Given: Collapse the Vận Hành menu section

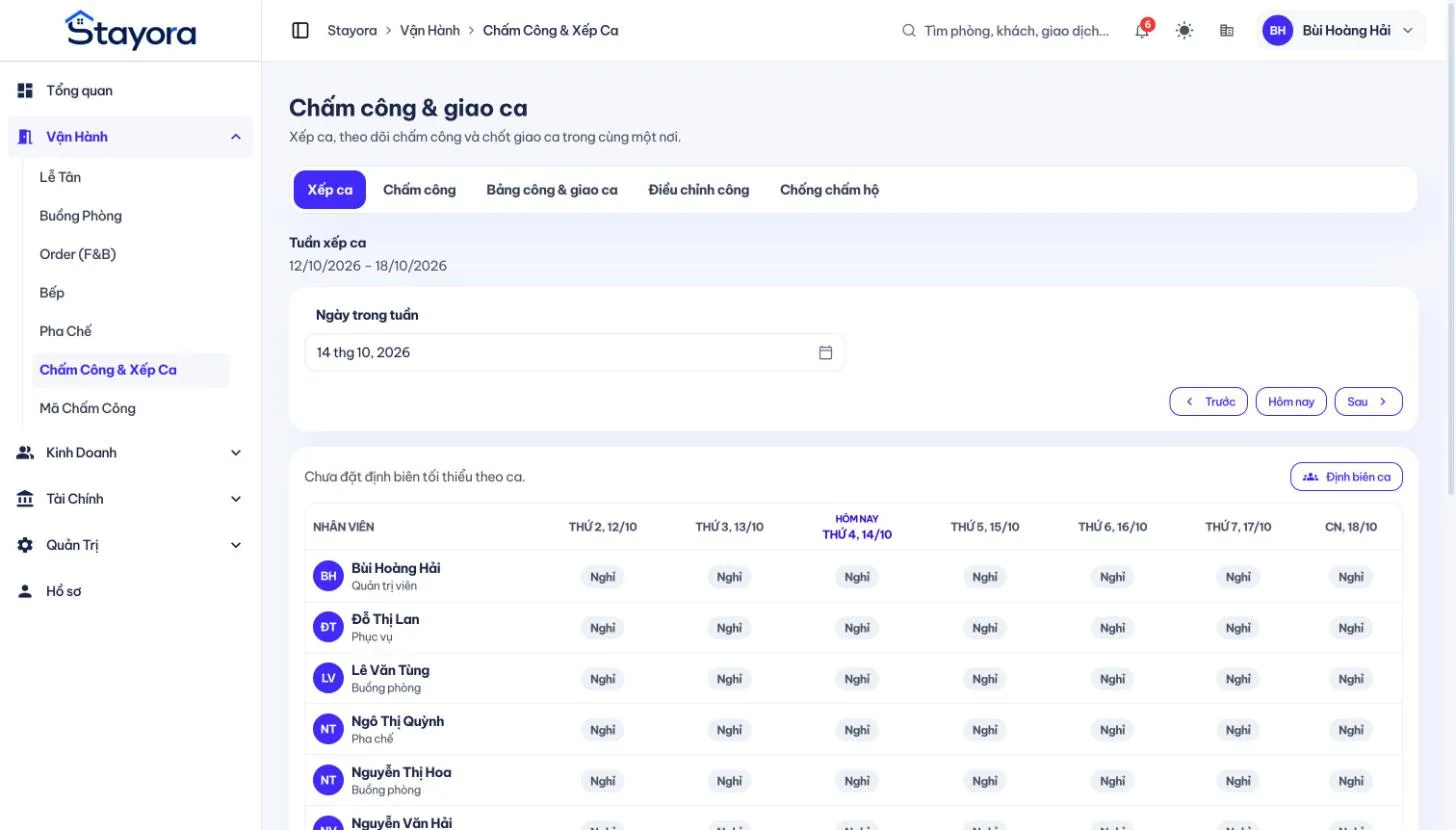Looking at the screenshot, I should point(236,137).
